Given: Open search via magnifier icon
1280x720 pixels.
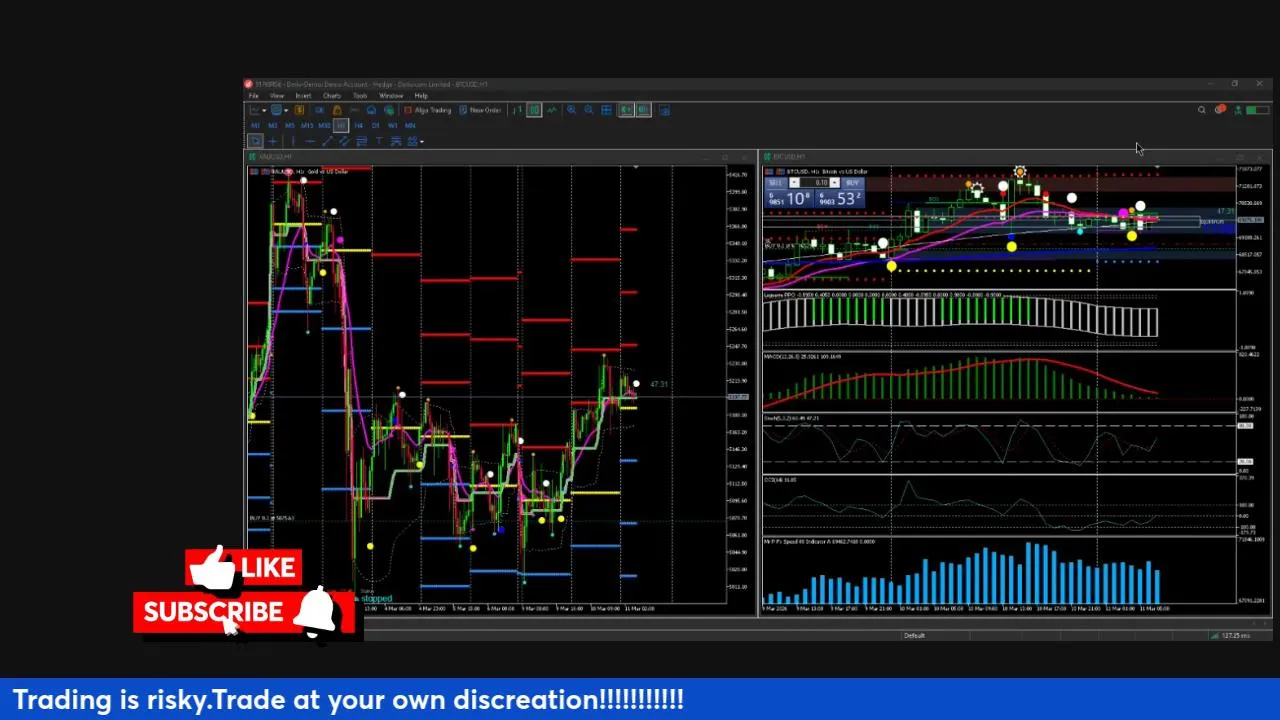Looking at the screenshot, I should pyautogui.click(x=1201, y=110).
